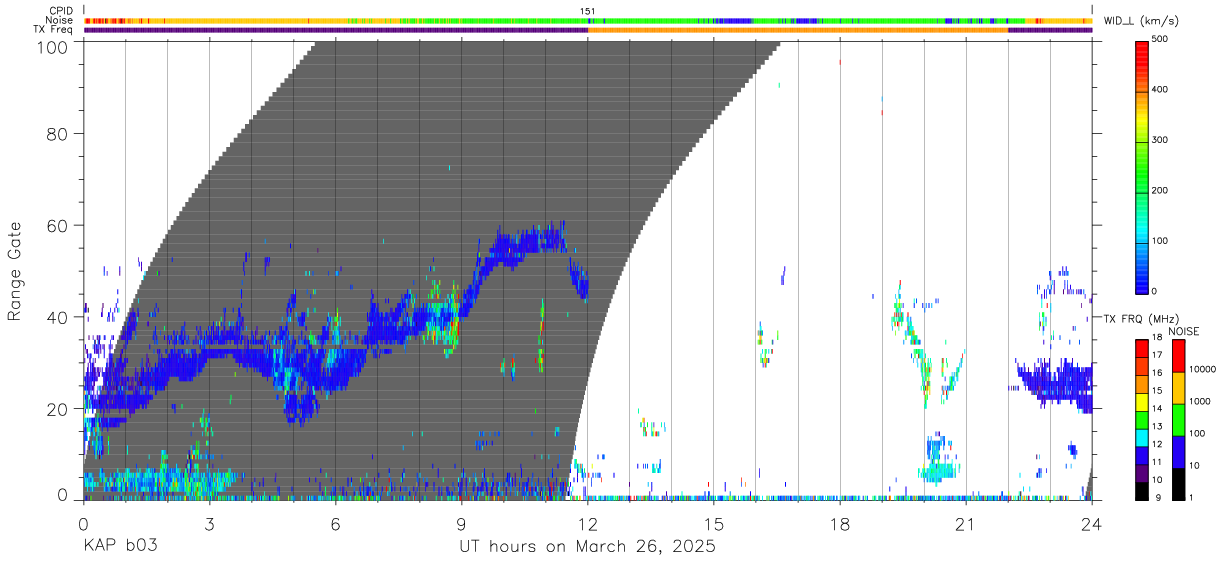1228x567 pixels.
Task: Click the KAP b03 radar beam label
Action: point(120,547)
